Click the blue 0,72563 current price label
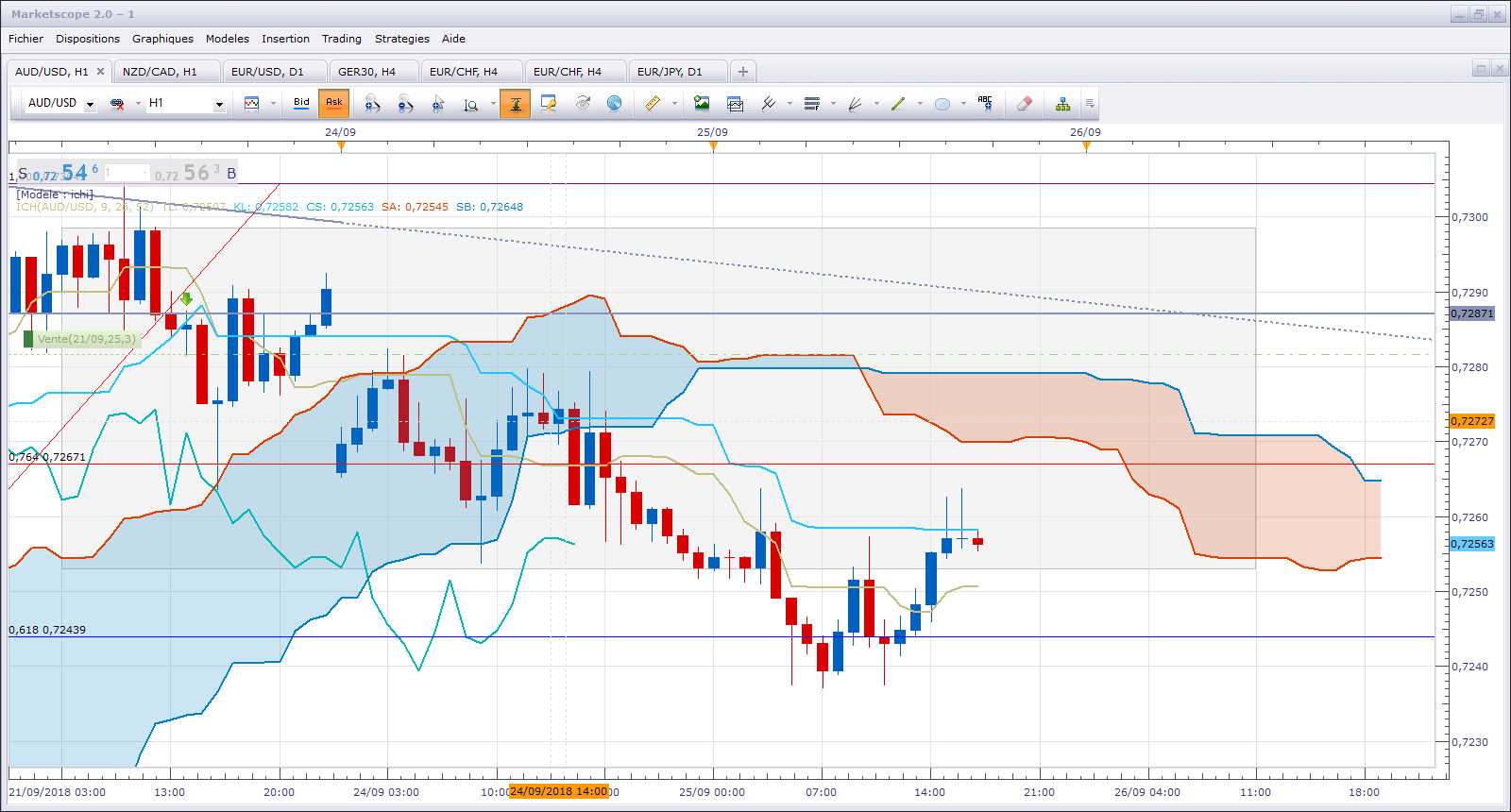This screenshot has width=1511, height=812. [x=1472, y=544]
